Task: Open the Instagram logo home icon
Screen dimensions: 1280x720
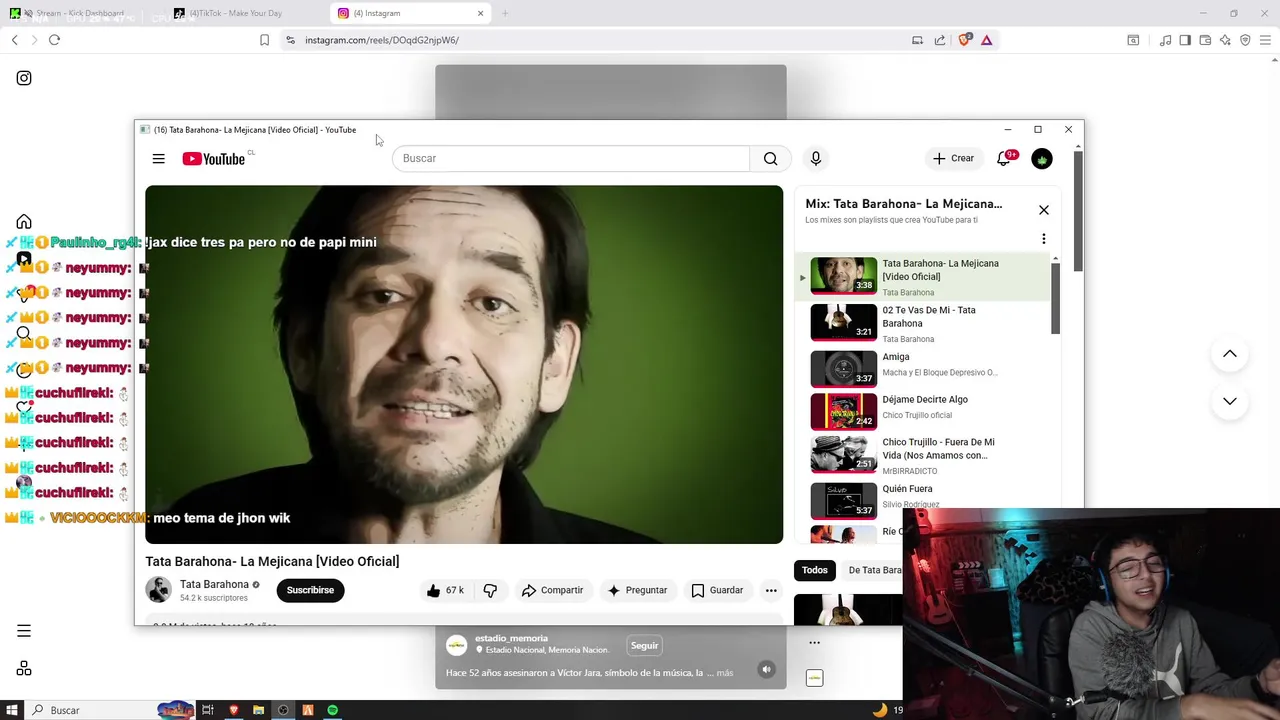Action: click(24, 78)
